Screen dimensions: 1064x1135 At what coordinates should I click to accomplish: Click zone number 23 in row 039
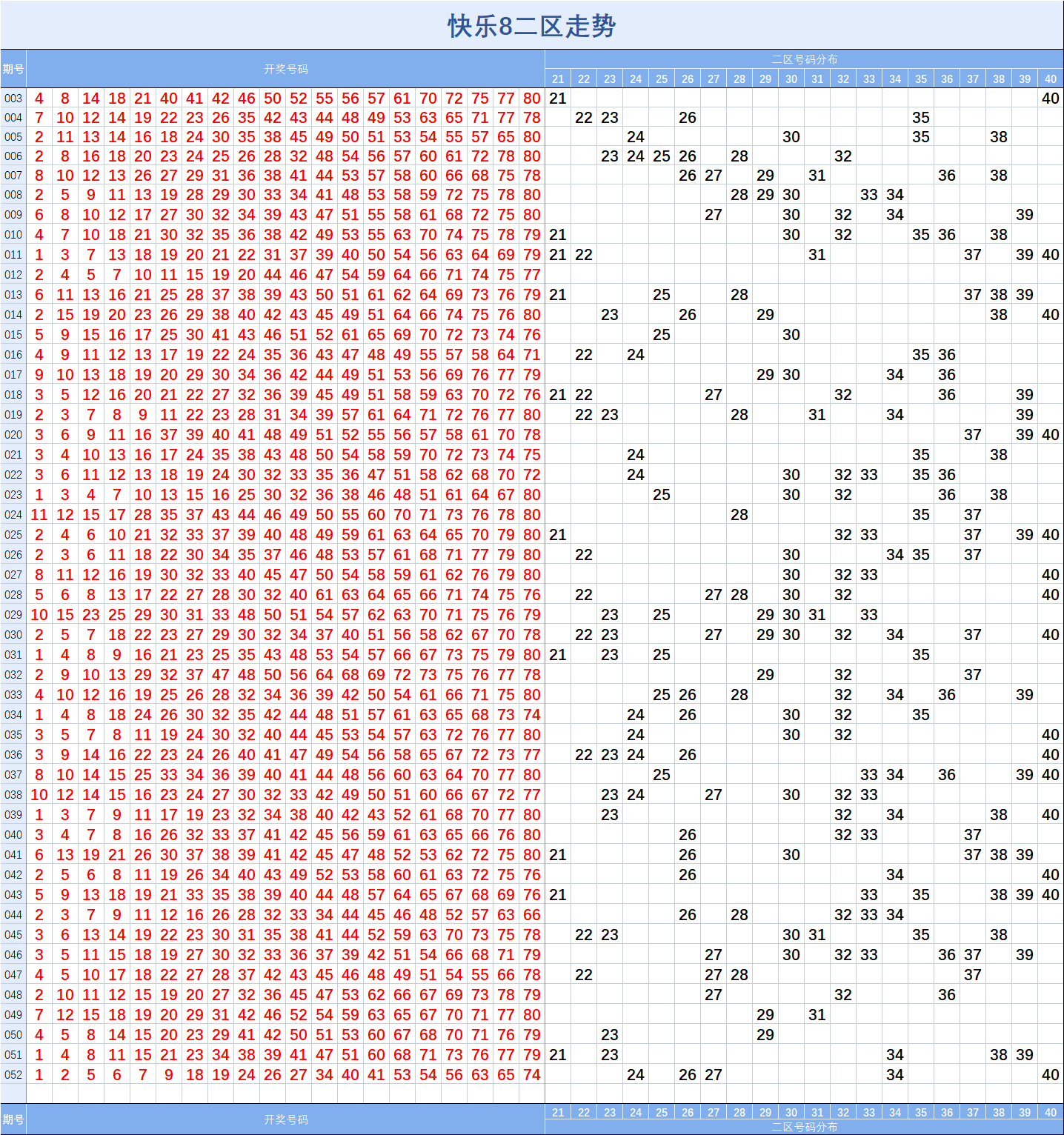point(610,815)
